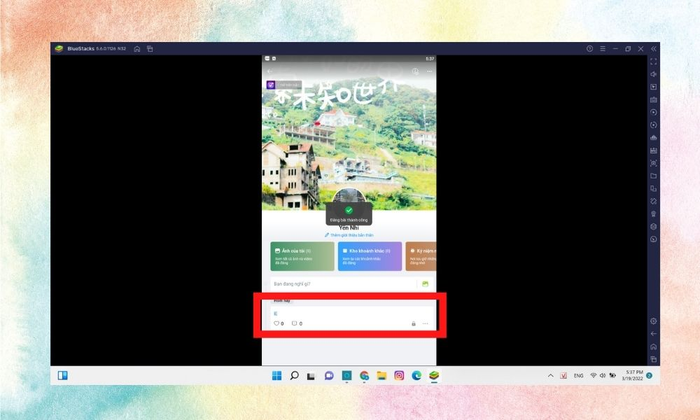Viewport: 700px width, 420px height.
Task: Like the post with the heart icon
Action: click(x=276, y=323)
